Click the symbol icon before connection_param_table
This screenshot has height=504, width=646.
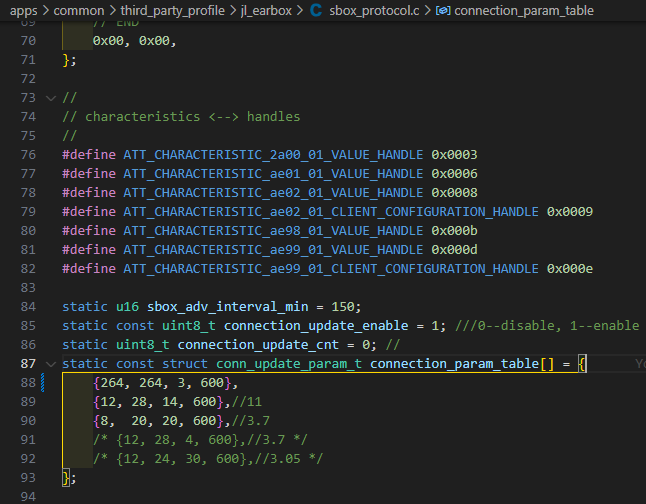[x=443, y=11]
